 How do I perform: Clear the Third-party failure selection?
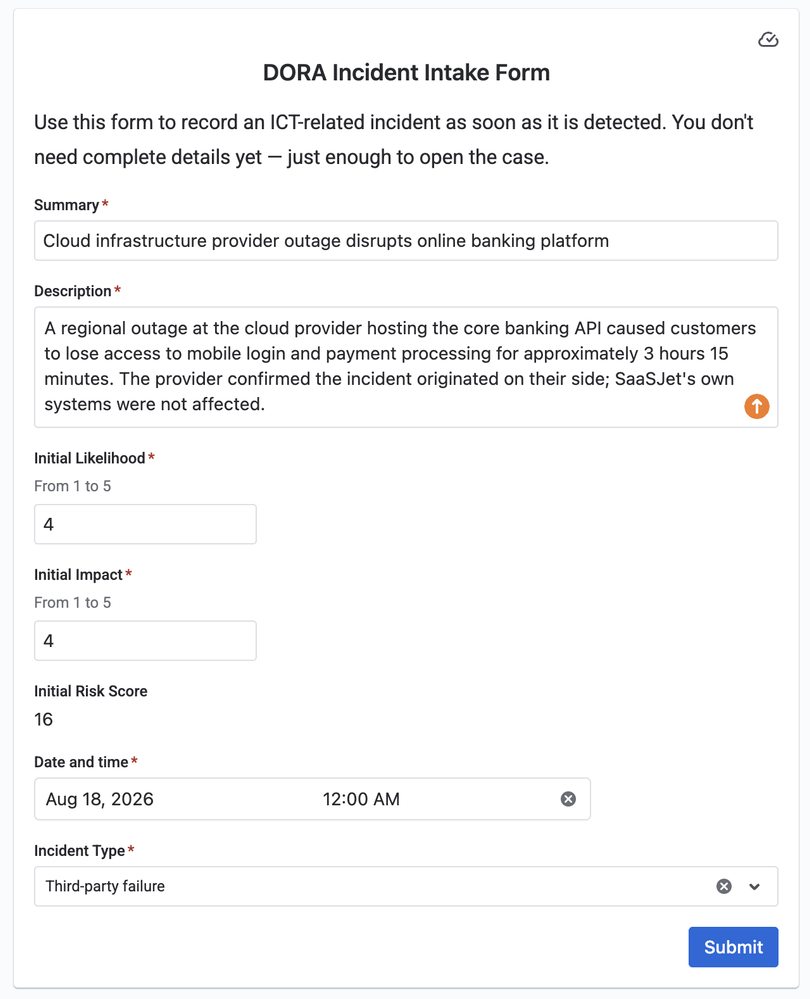click(723, 886)
